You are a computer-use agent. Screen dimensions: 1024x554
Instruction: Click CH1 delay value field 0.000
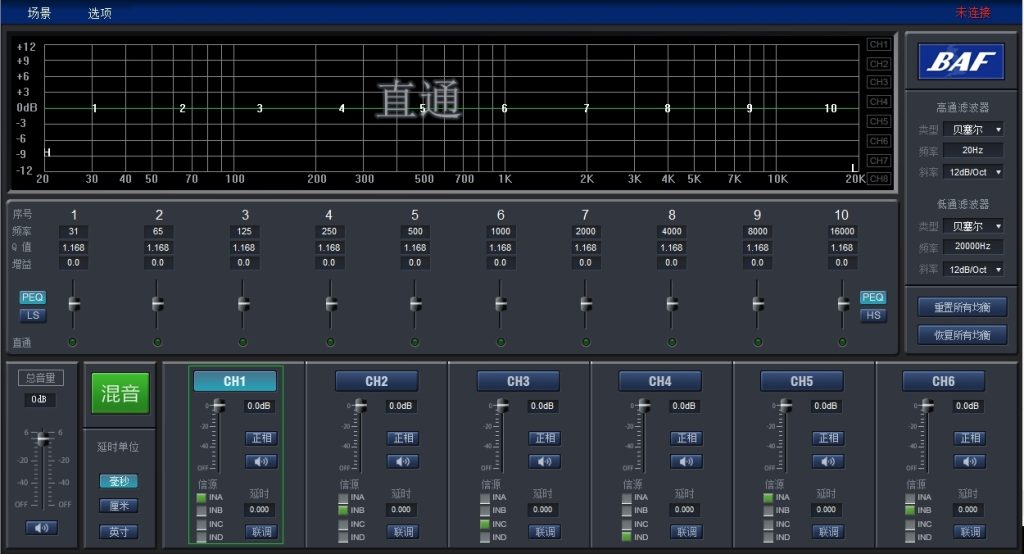click(x=259, y=510)
